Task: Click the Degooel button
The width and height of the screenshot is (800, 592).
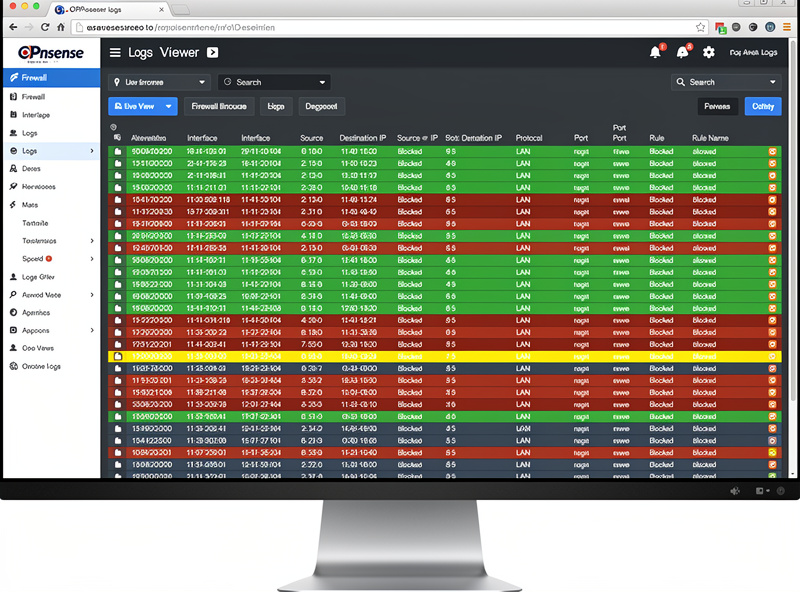Action: [321, 106]
